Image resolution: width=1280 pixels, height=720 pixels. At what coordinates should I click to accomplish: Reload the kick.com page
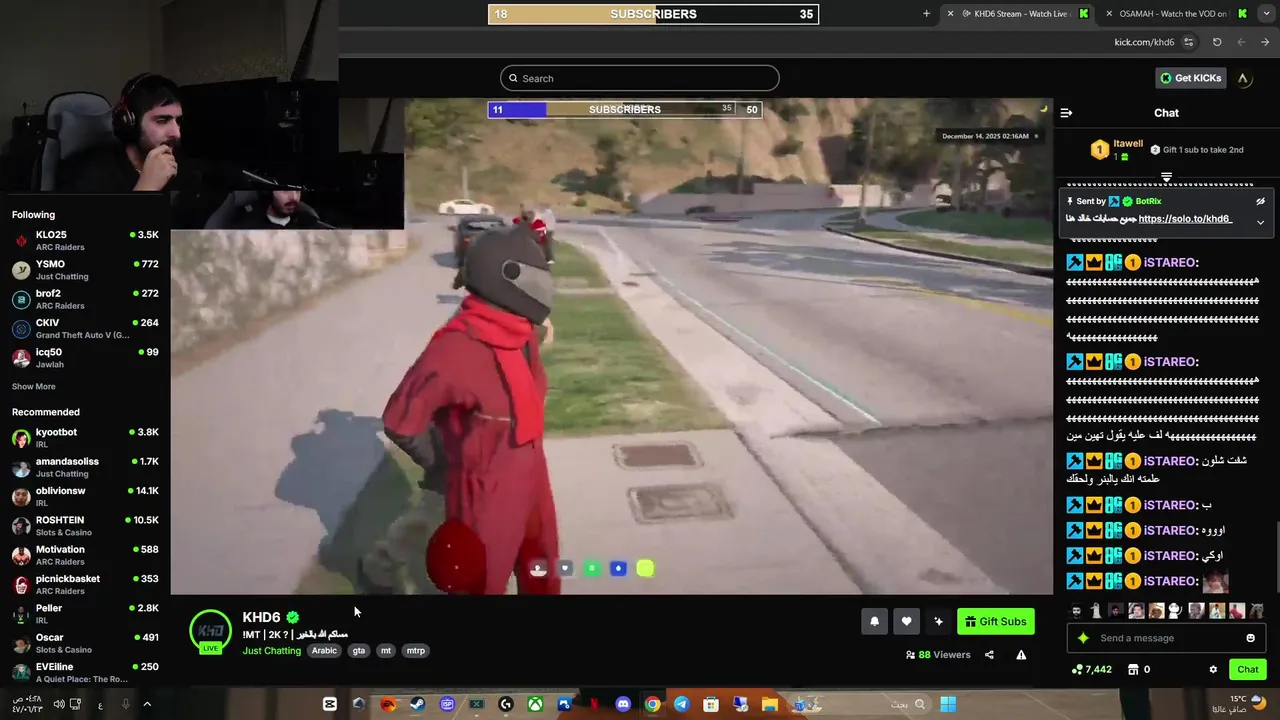[1217, 42]
